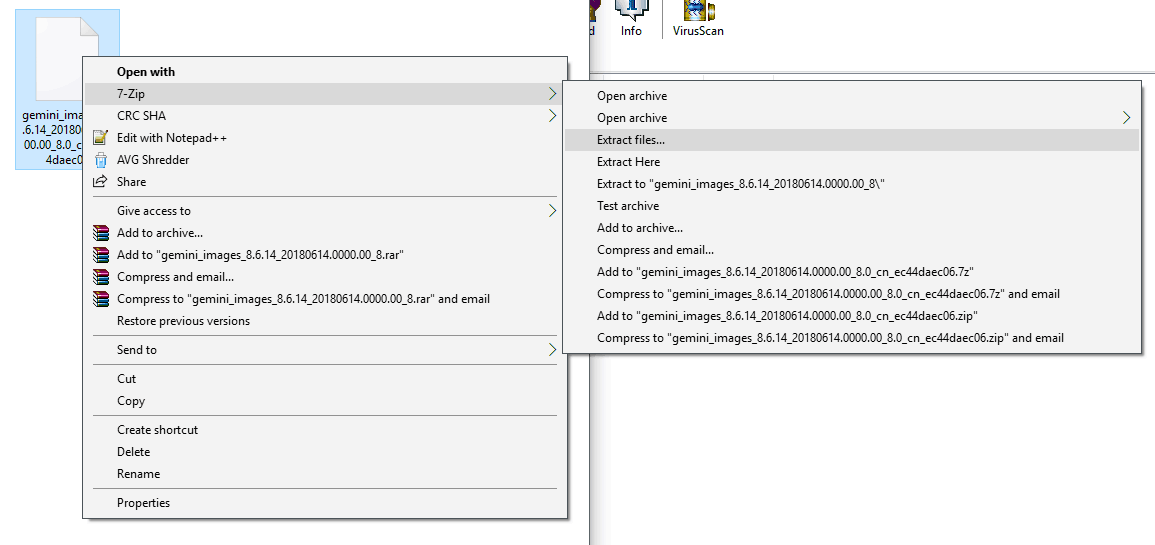1155x545 pixels.
Task: Open the 7-Zip menu entry
Action: click(325, 94)
